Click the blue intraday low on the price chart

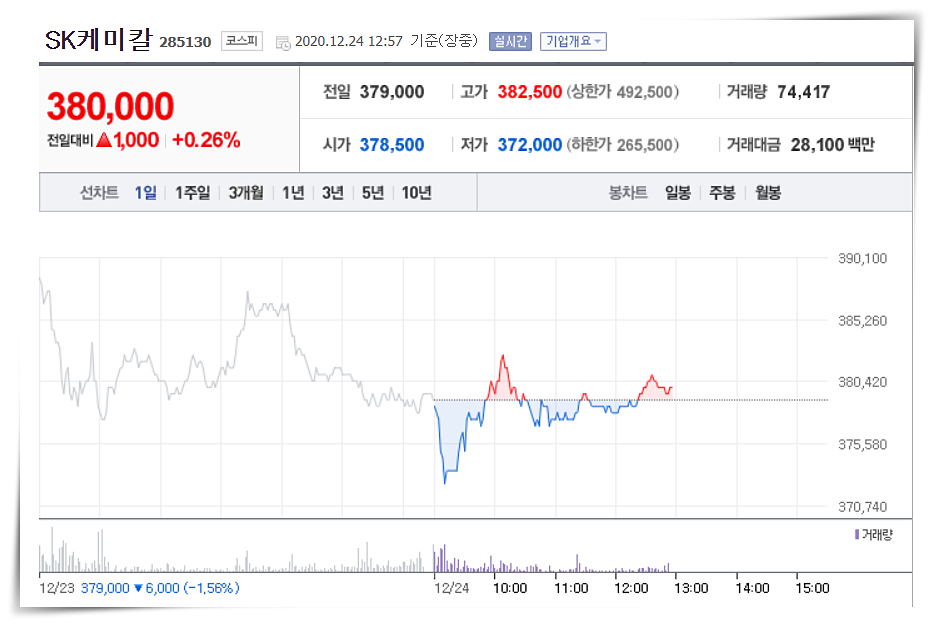(445, 481)
